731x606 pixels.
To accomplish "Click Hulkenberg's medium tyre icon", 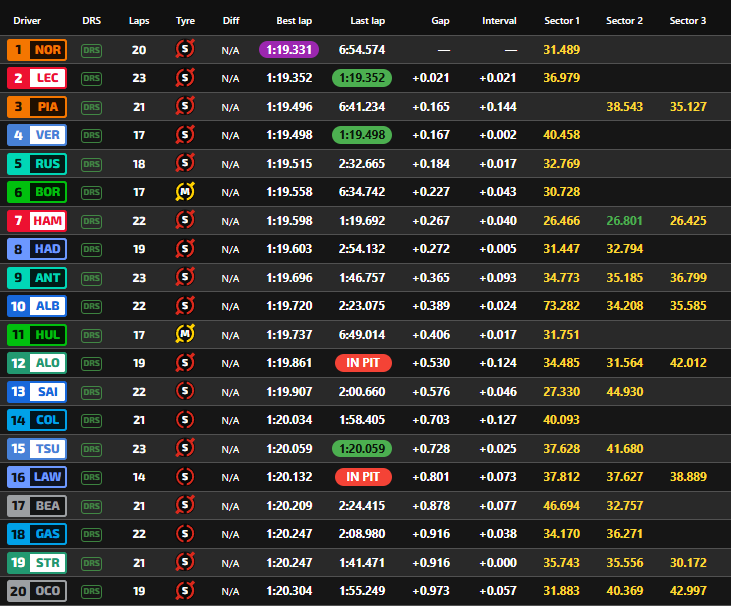I will coord(185,334).
